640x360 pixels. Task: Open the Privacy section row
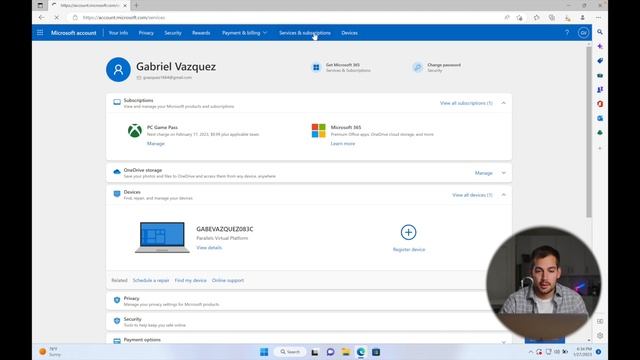click(309, 301)
